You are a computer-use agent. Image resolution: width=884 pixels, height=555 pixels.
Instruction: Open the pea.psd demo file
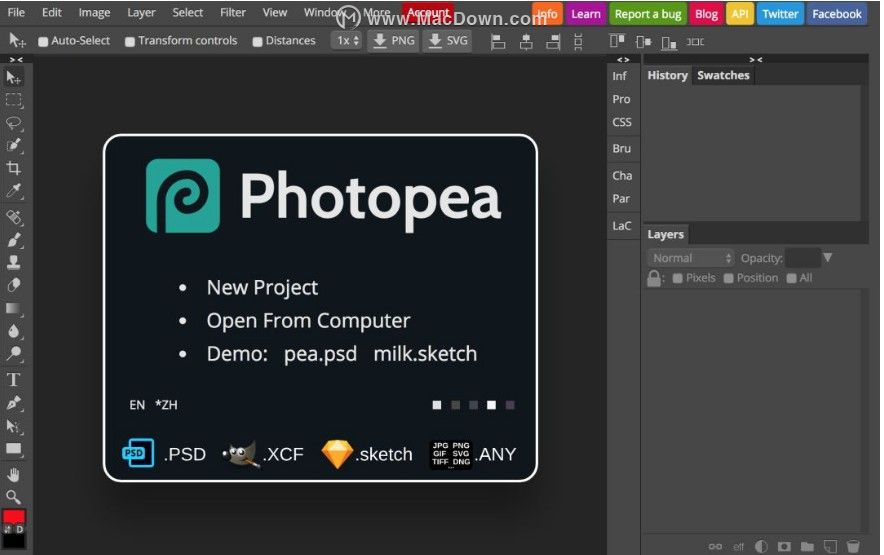coord(320,354)
